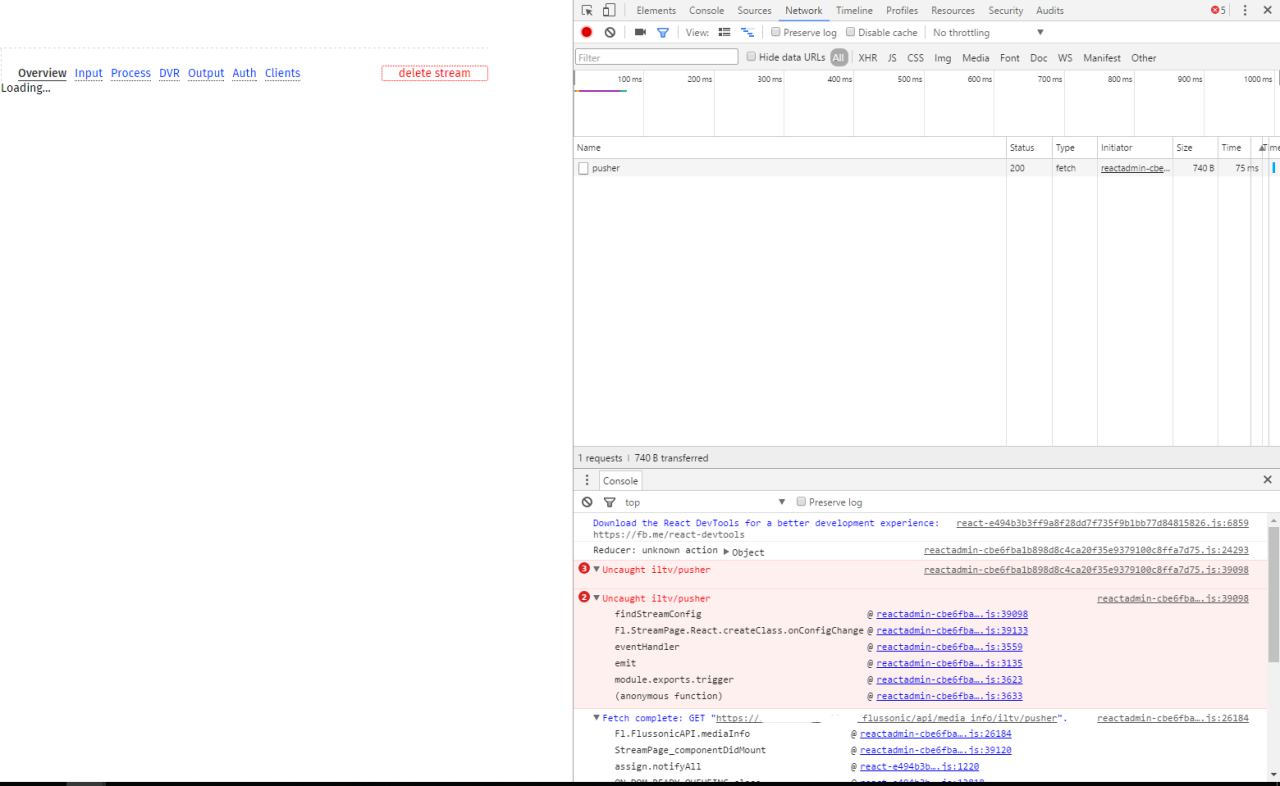Screen dimensions: 1280x786
Task: Sort requests by the Status column header
Action: pyautogui.click(x=1029, y=147)
